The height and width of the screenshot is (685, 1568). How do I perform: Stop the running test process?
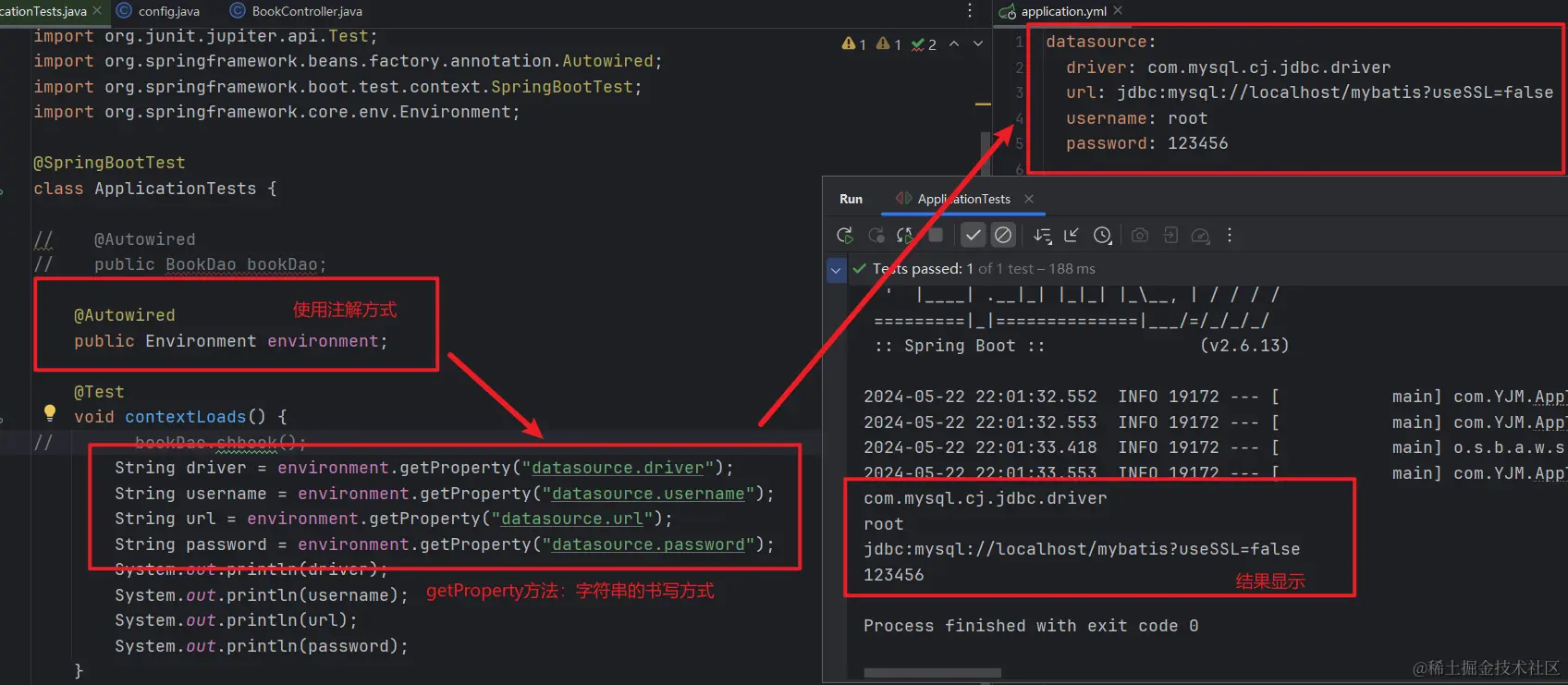click(936, 236)
